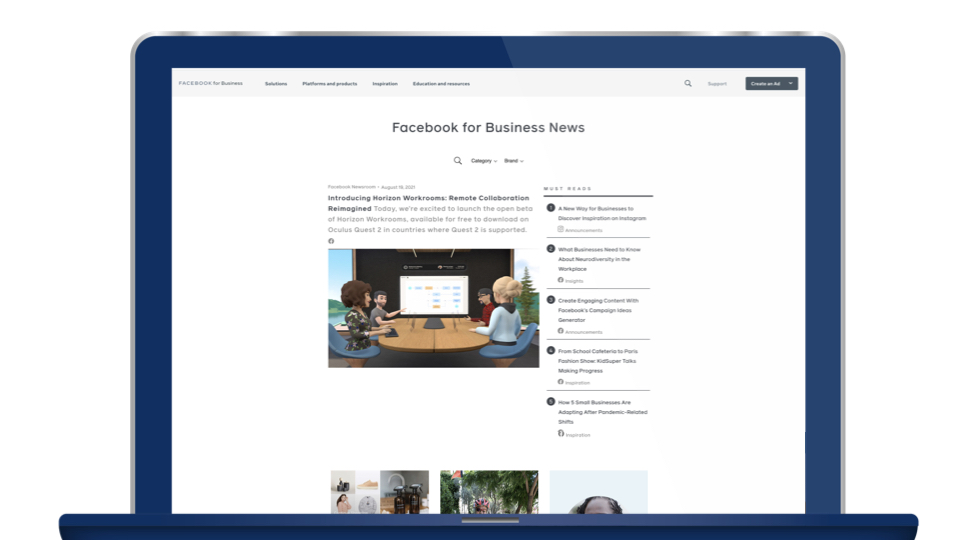Click the August article date text
The image size is (960, 540).
tap(398, 187)
